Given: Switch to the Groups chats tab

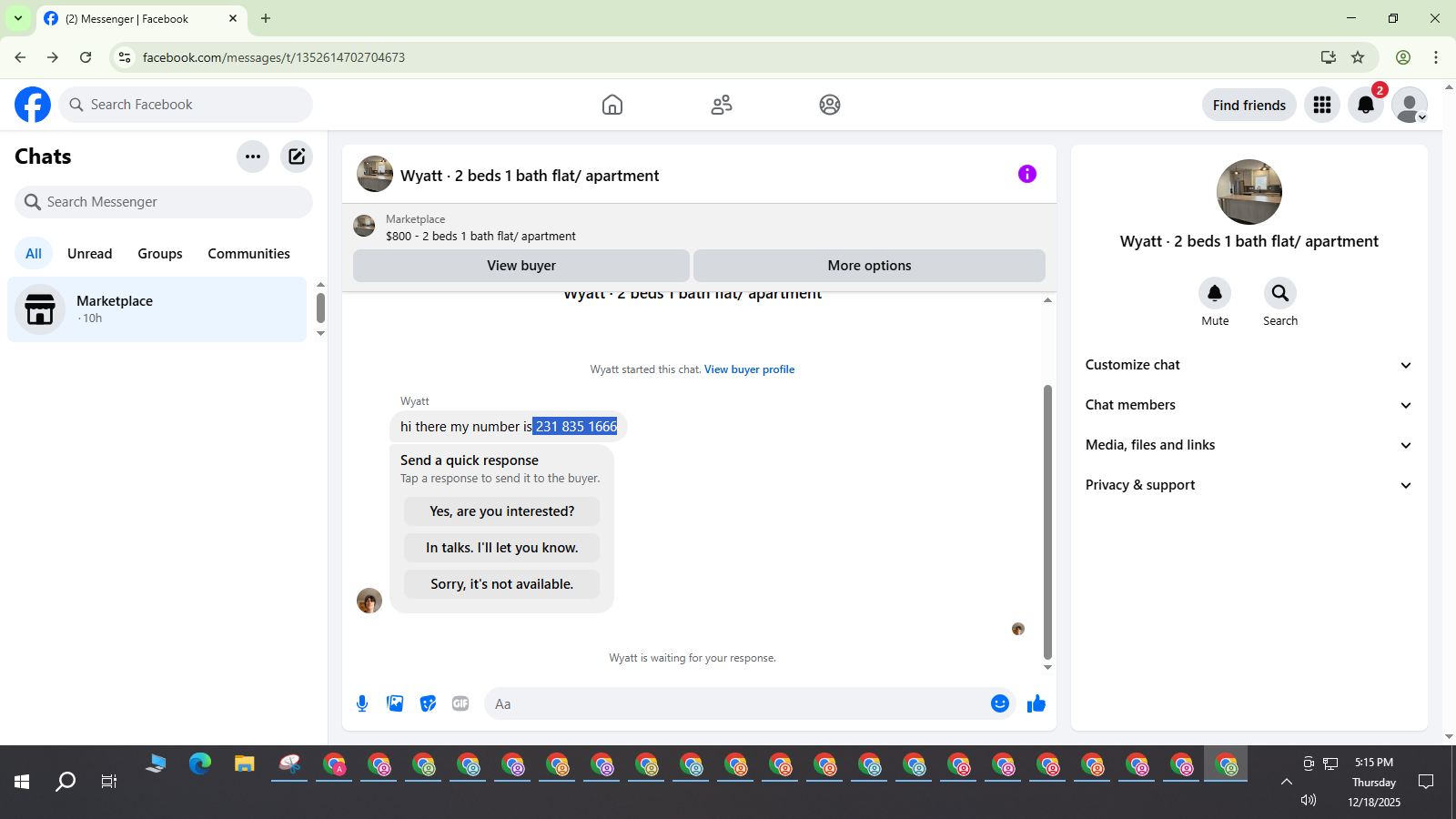Looking at the screenshot, I should pyautogui.click(x=160, y=254).
